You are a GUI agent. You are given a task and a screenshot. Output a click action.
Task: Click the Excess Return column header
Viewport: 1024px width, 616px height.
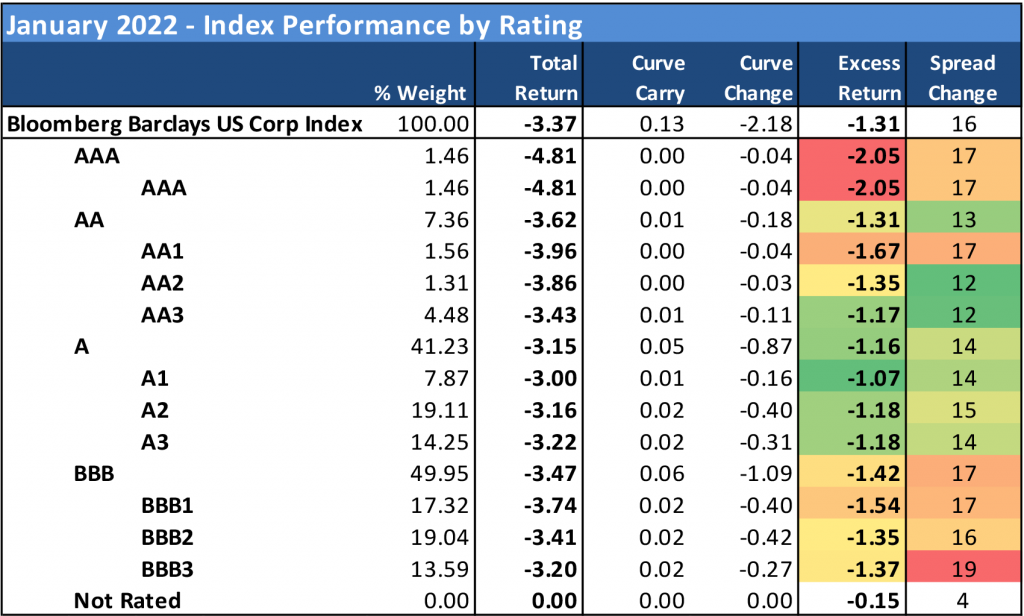point(870,78)
